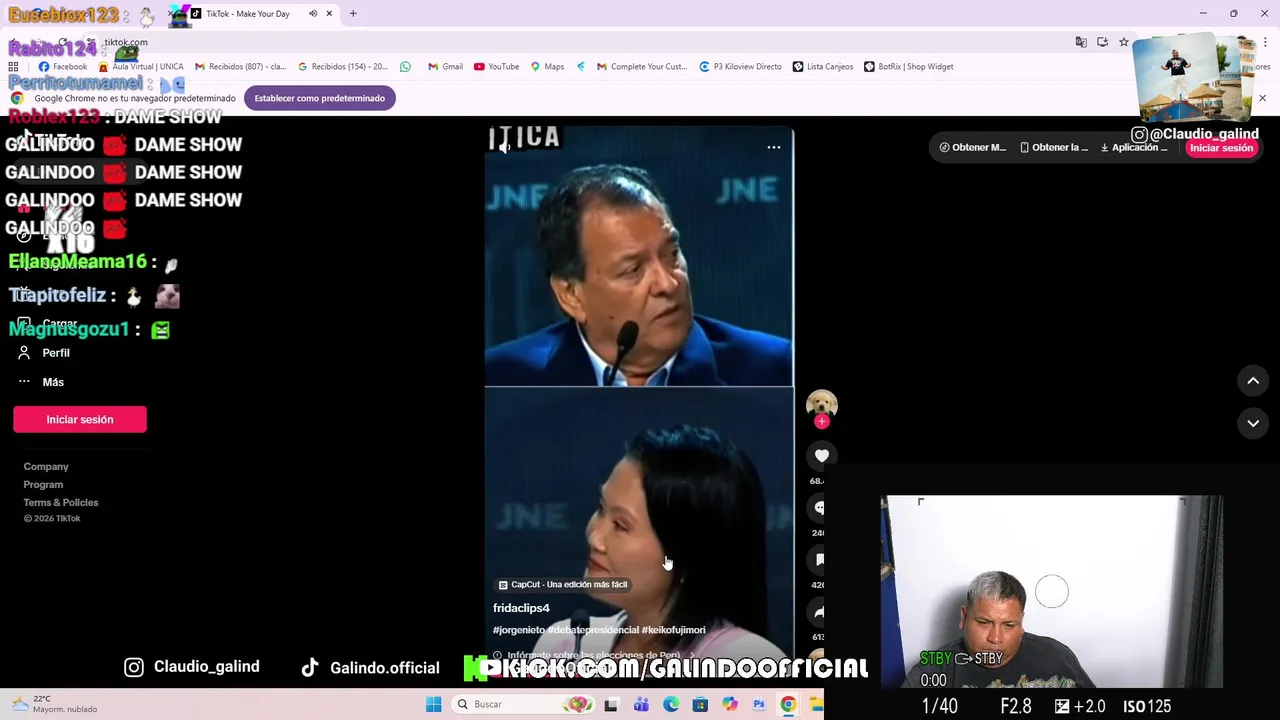Open Task View in the taskbar
The height and width of the screenshot is (720, 1280).
coord(611,705)
